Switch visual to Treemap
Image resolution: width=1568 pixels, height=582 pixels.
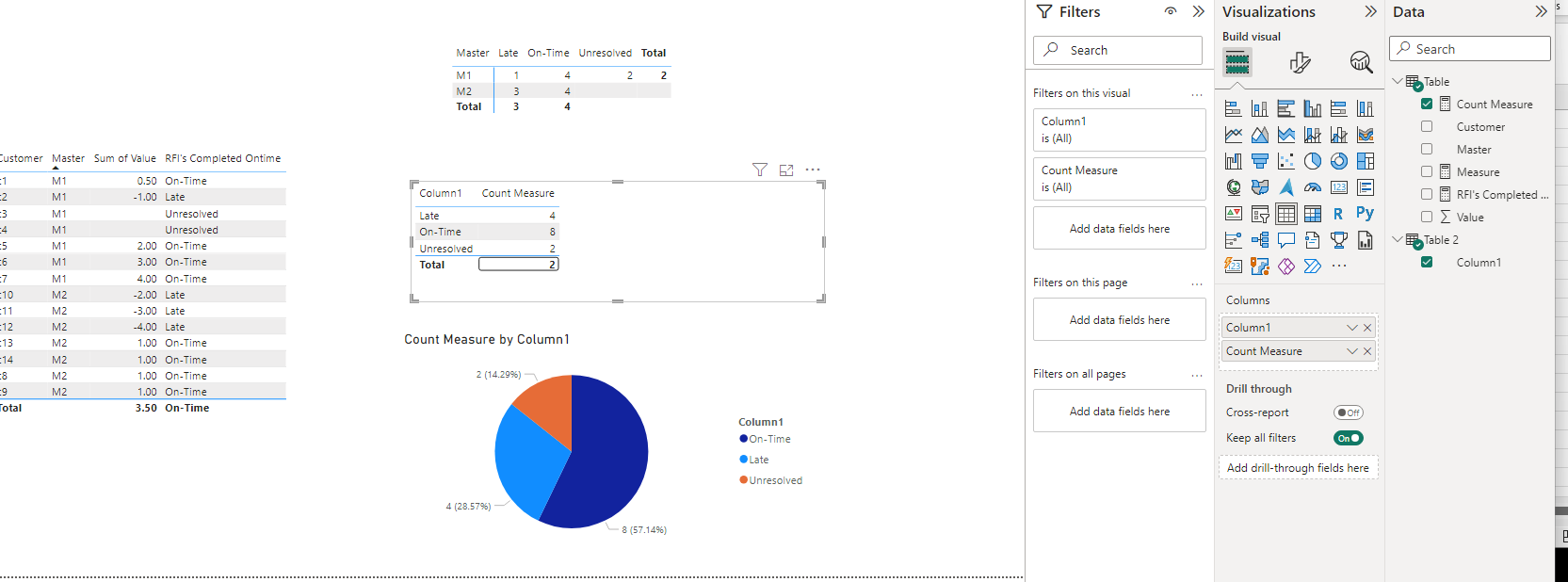click(x=1365, y=161)
